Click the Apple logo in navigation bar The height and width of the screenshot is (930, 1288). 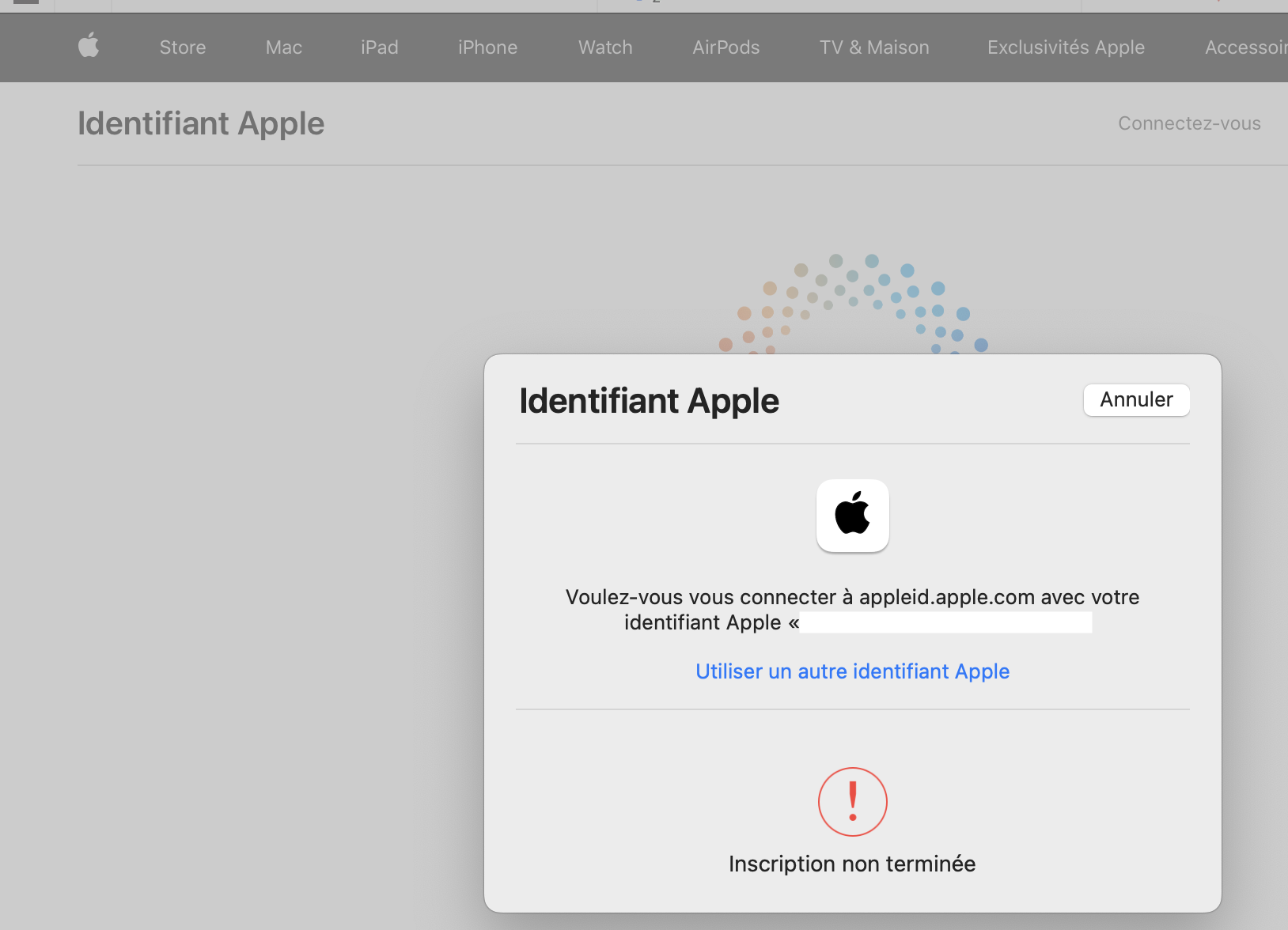pyautogui.click(x=89, y=46)
